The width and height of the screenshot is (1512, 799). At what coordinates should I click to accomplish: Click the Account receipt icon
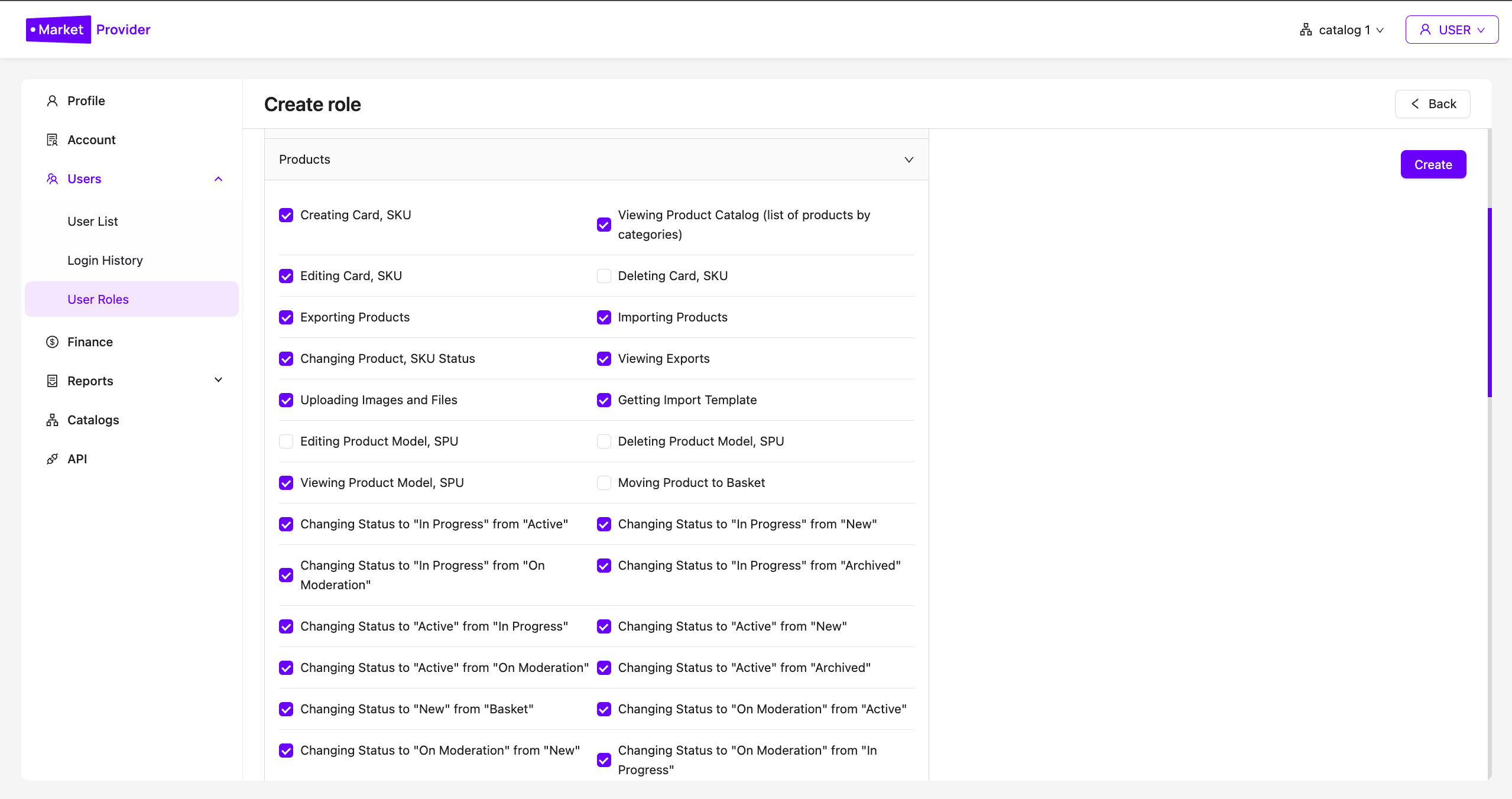[52, 140]
